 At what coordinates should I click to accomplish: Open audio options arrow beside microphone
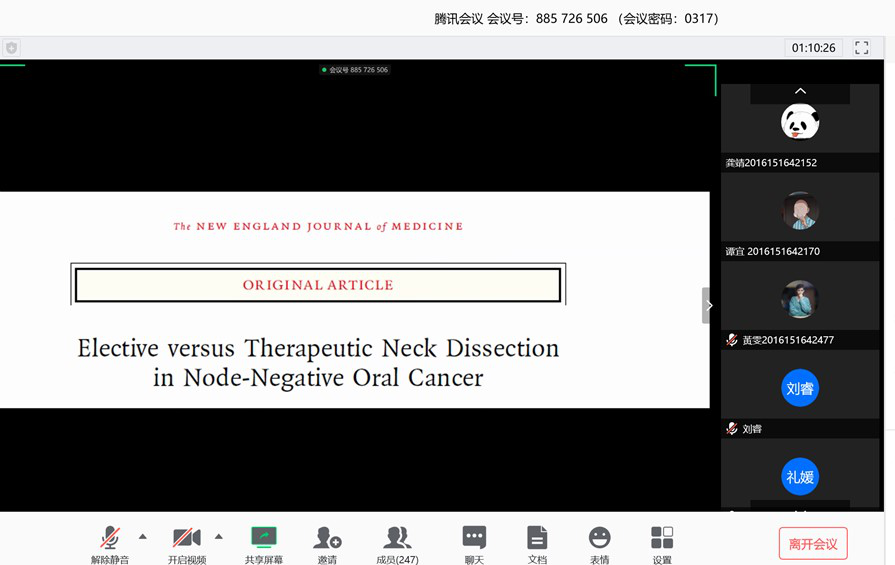[x=142, y=537]
